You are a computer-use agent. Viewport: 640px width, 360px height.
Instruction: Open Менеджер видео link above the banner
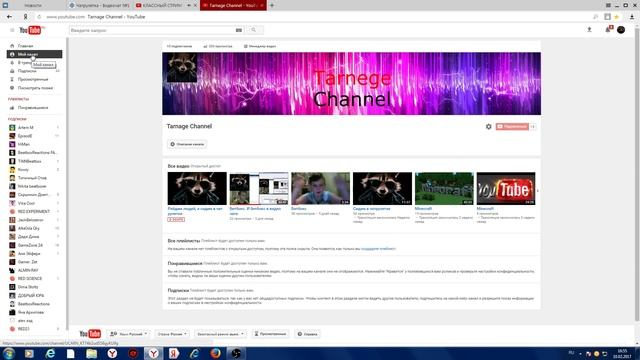coord(260,46)
